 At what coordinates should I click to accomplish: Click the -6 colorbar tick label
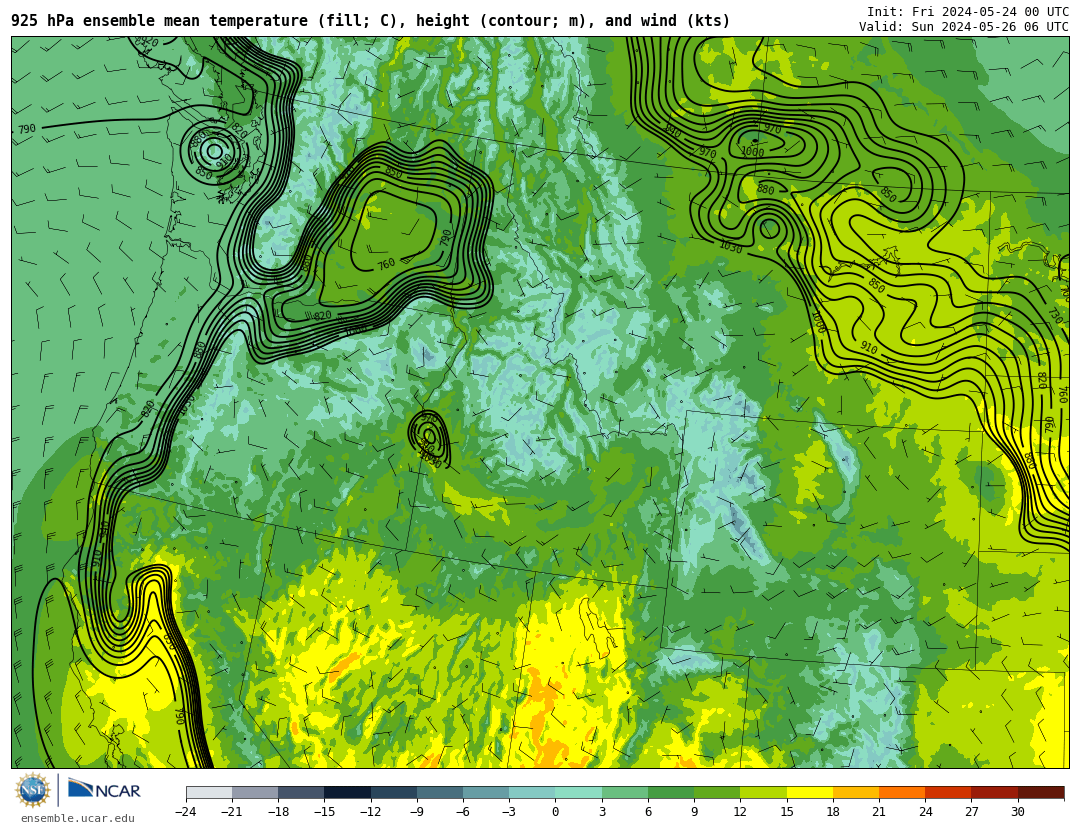pos(463,812)
